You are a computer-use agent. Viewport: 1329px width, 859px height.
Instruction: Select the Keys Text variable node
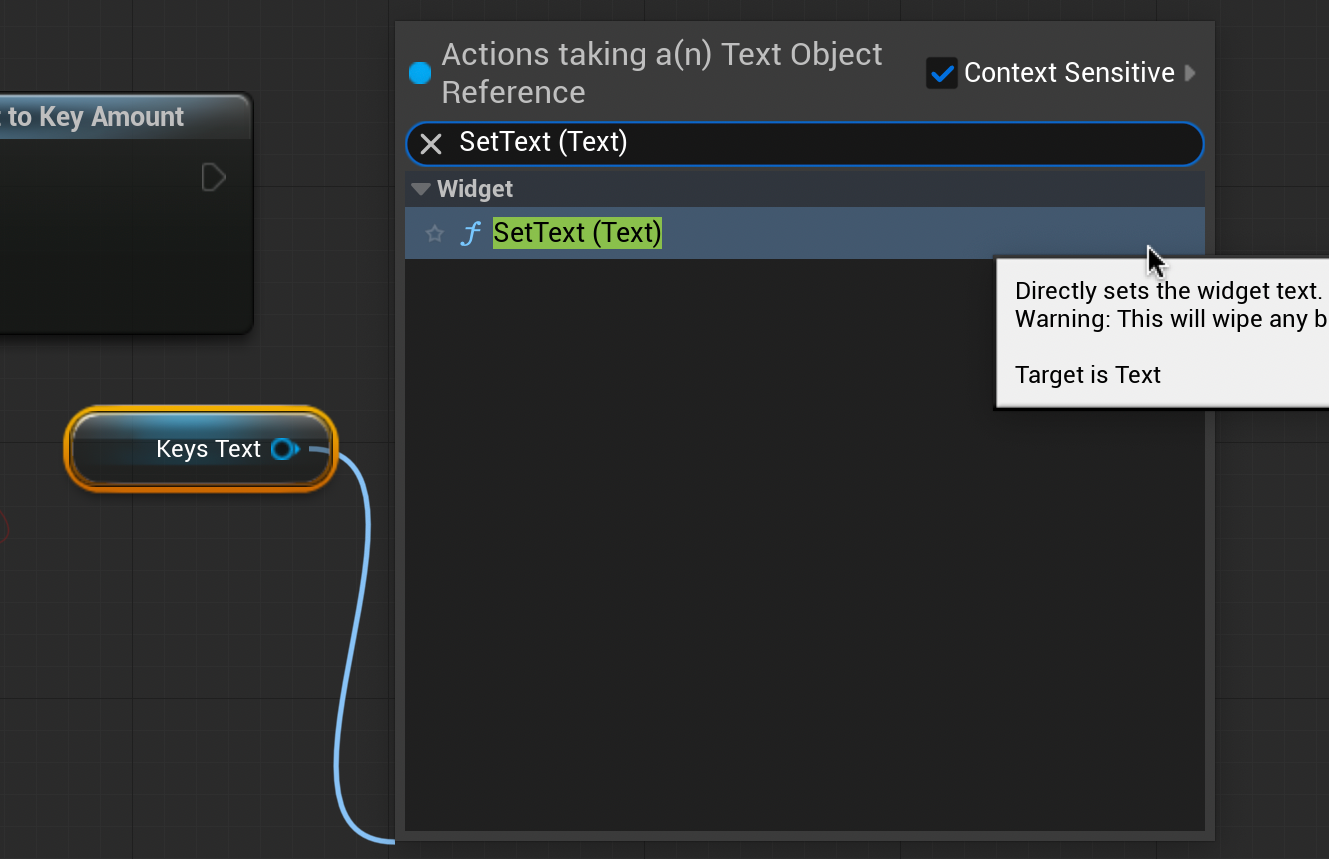tap(200, 450)
